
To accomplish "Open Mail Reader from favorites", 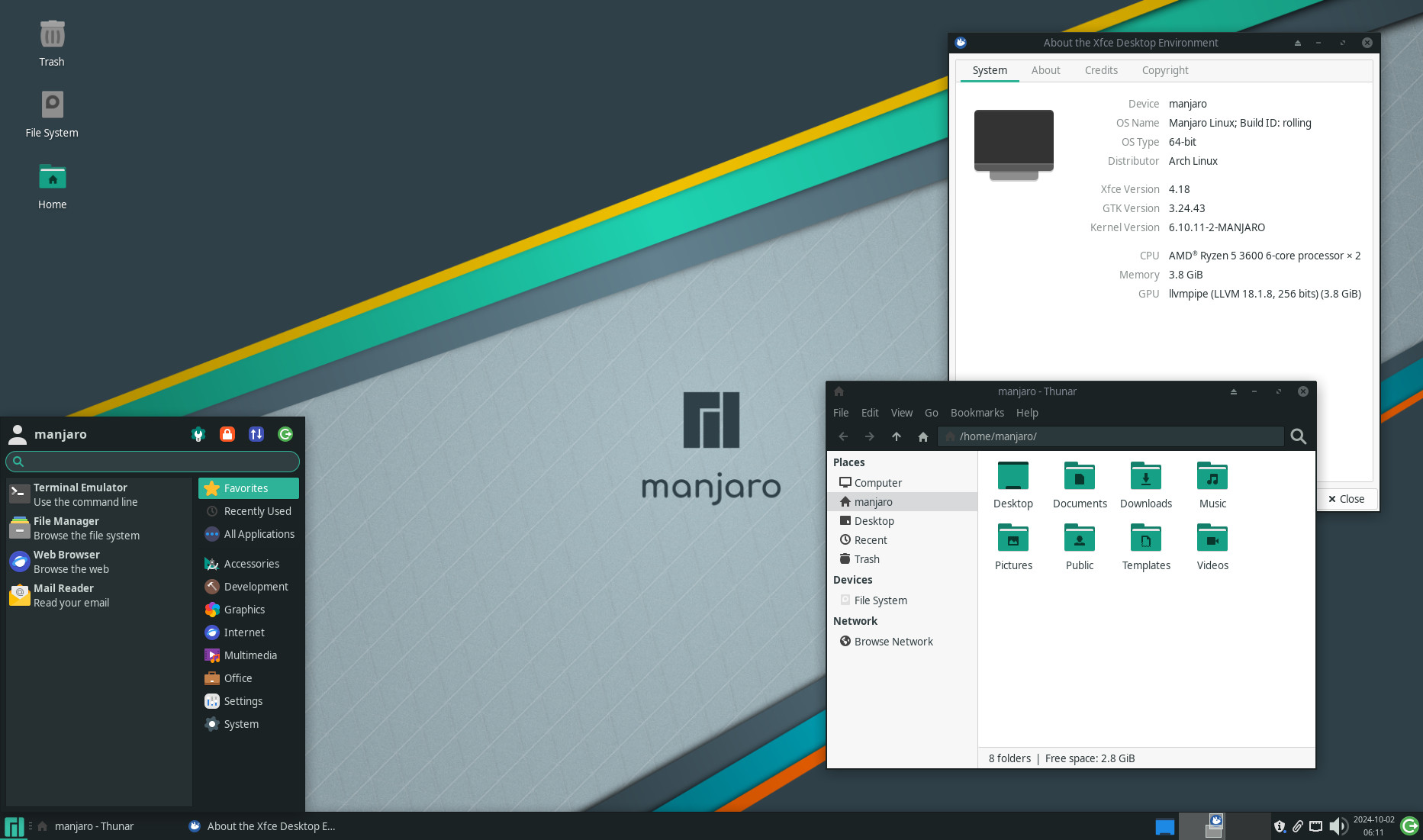I will click(98, 595).
